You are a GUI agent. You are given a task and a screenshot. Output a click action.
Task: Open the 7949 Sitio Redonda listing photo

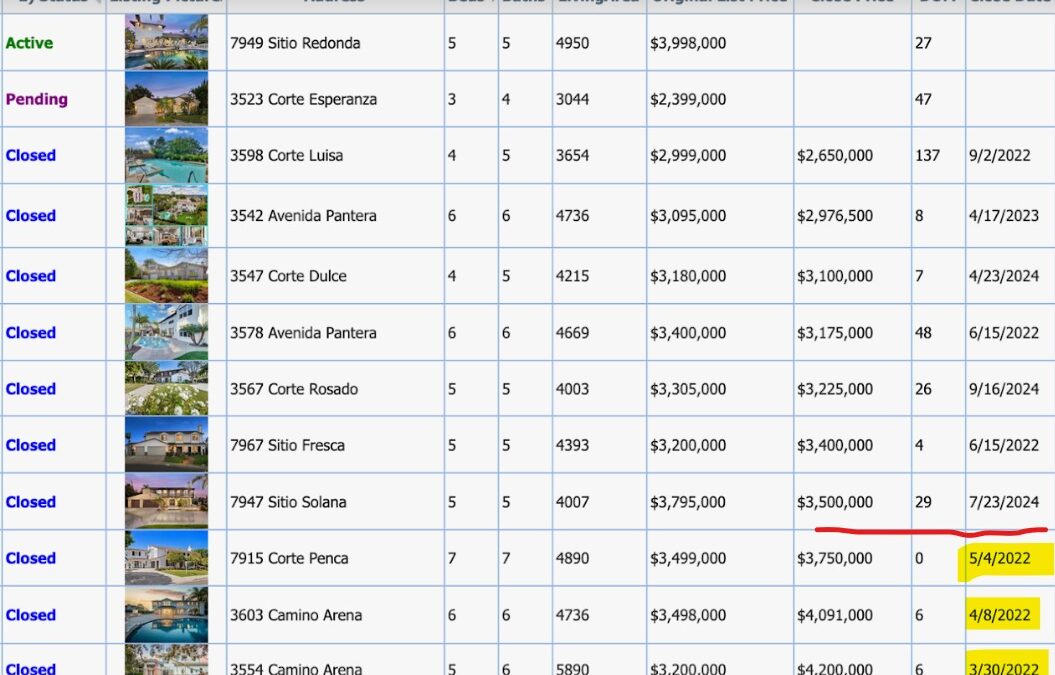point(166,42)
